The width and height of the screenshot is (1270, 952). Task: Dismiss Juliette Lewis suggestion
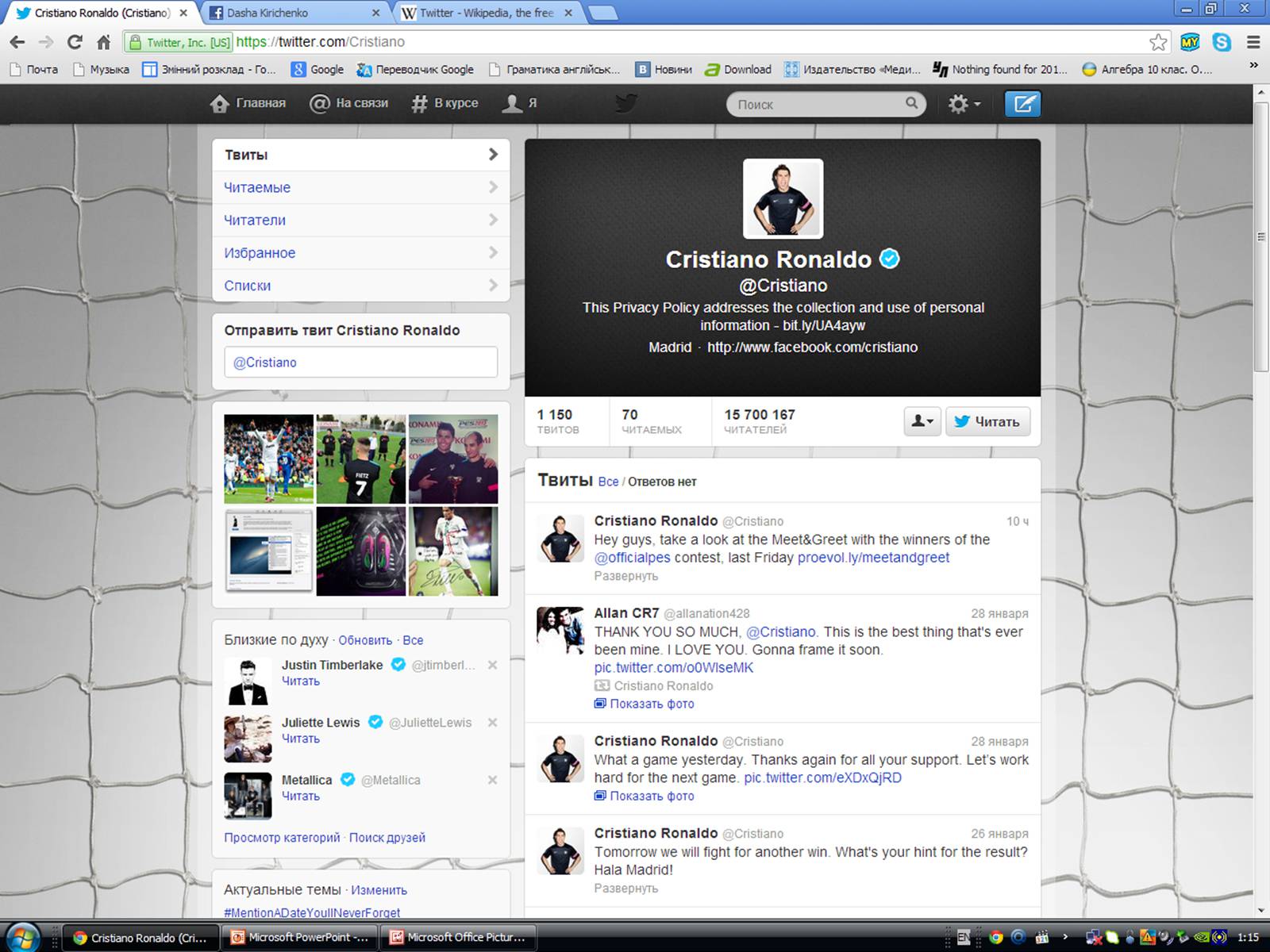coord(492,723)
